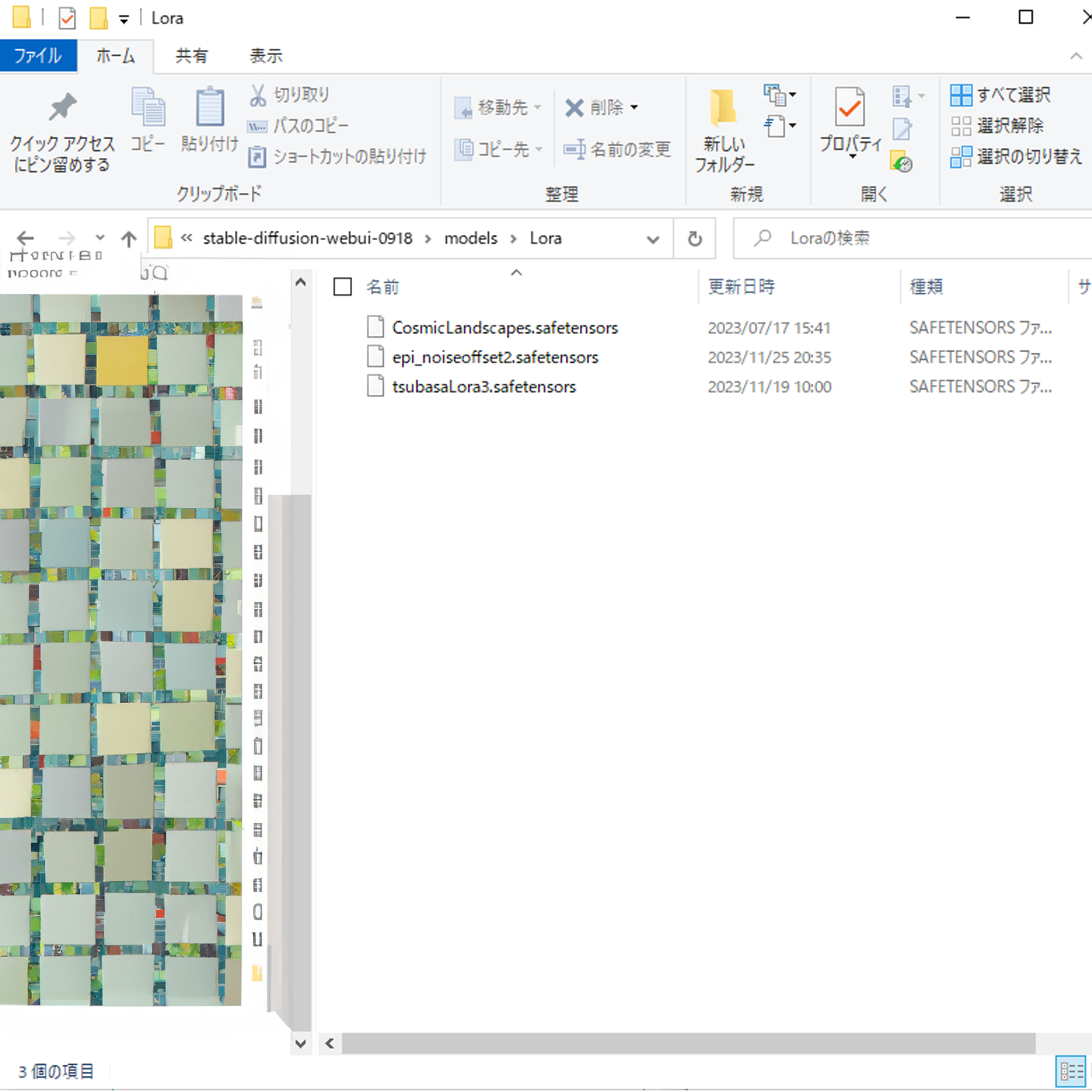Click the Paste clipboard icon

[210, 106]
